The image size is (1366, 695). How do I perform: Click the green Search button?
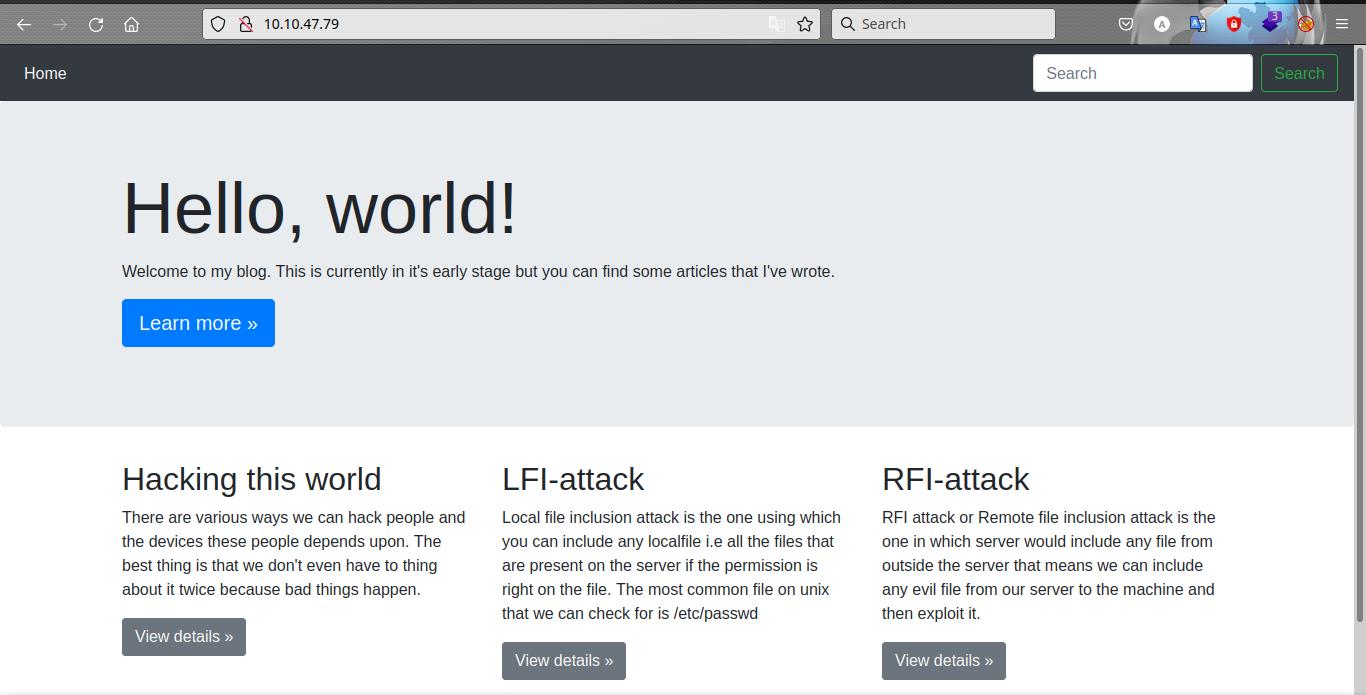click(x=1299, y=73)
